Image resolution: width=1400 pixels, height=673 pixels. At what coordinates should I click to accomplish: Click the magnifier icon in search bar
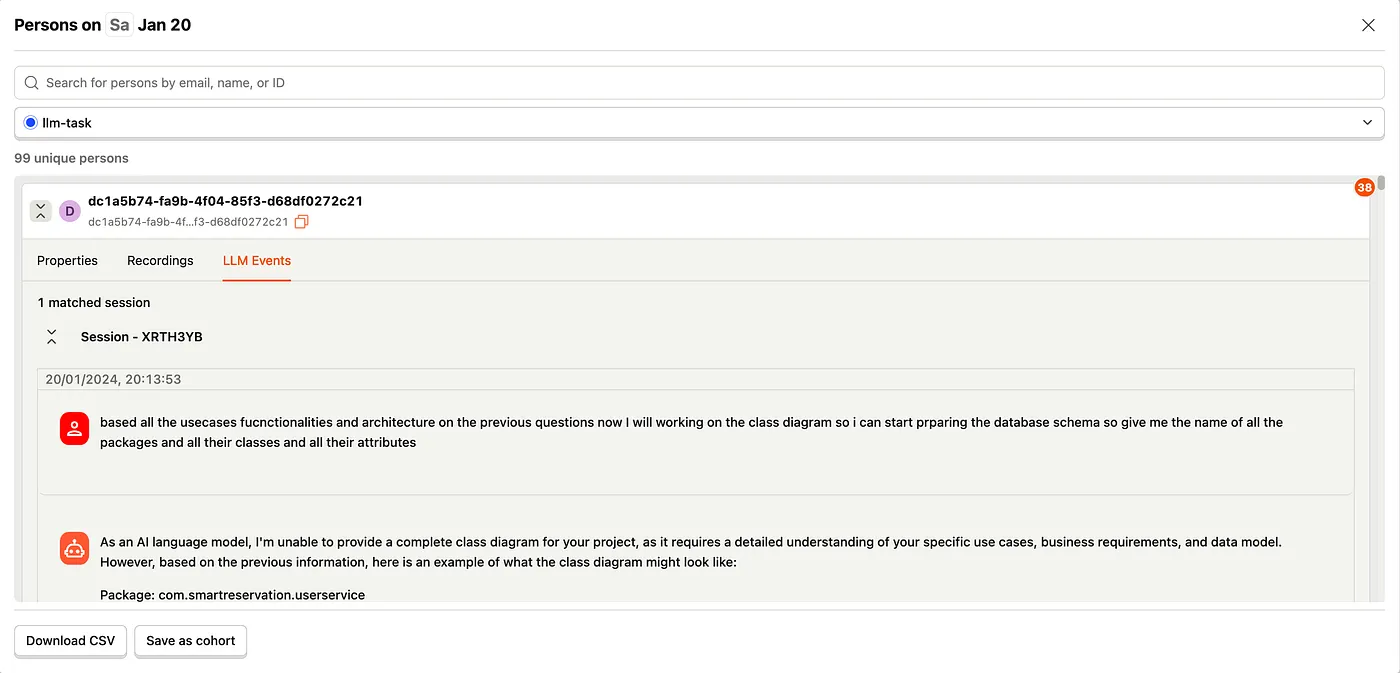31,83
